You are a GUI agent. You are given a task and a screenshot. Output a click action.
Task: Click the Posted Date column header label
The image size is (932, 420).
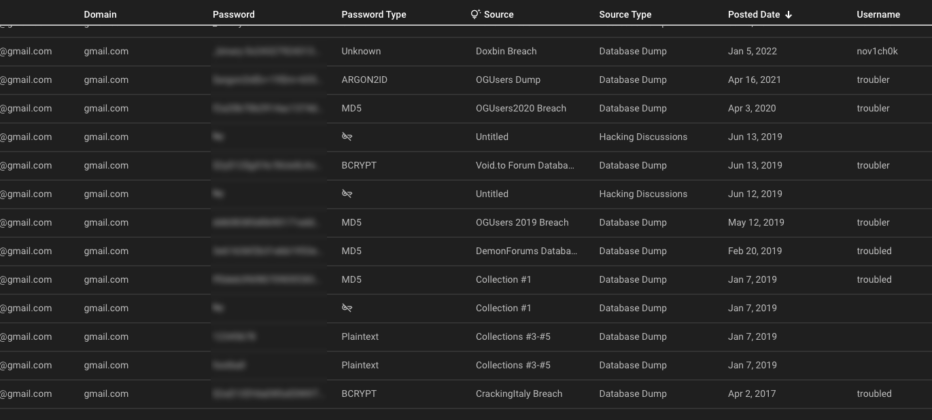coord(754,14)
